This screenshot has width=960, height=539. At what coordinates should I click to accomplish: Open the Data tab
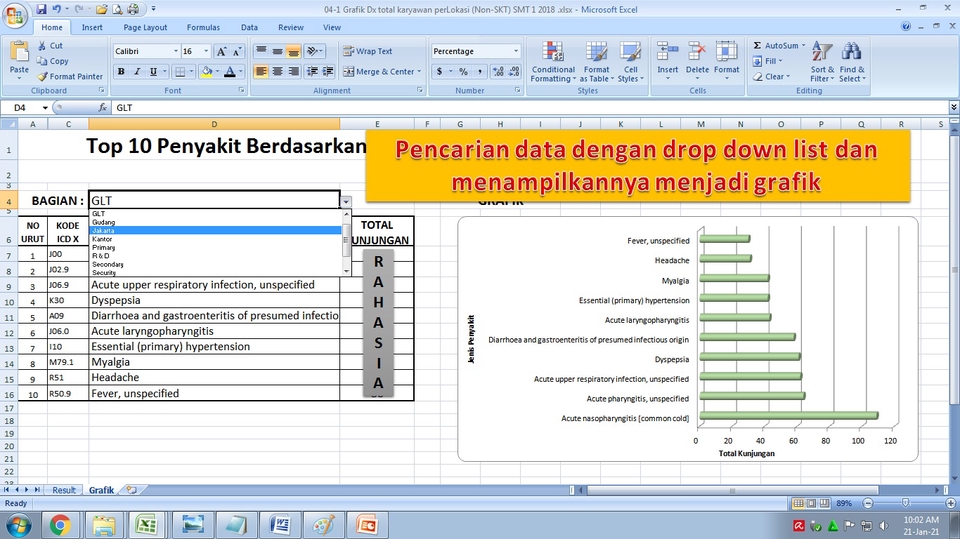click(x=249, y=28)
